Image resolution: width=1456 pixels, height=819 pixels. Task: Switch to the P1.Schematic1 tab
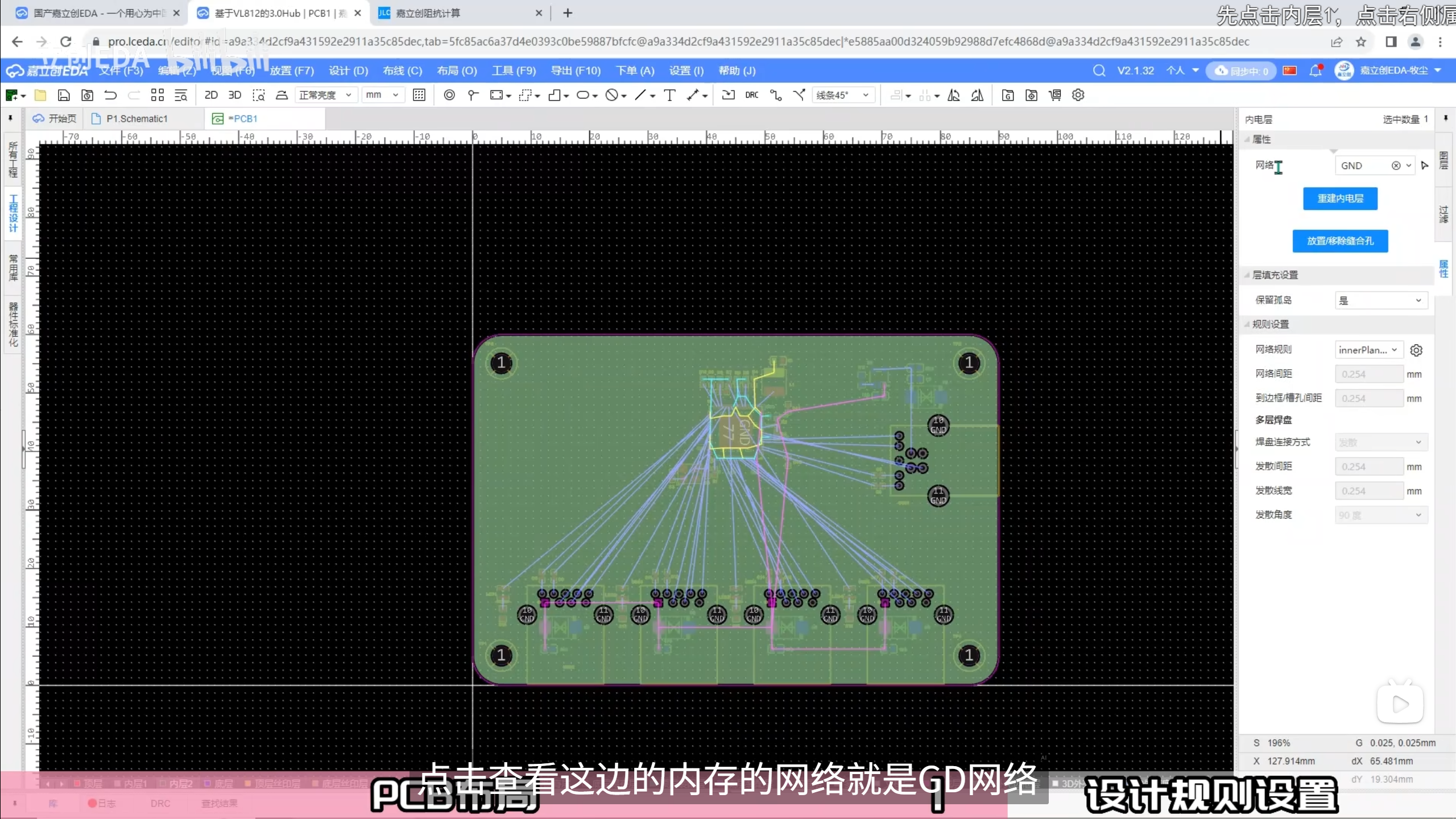tap(136, 118)
